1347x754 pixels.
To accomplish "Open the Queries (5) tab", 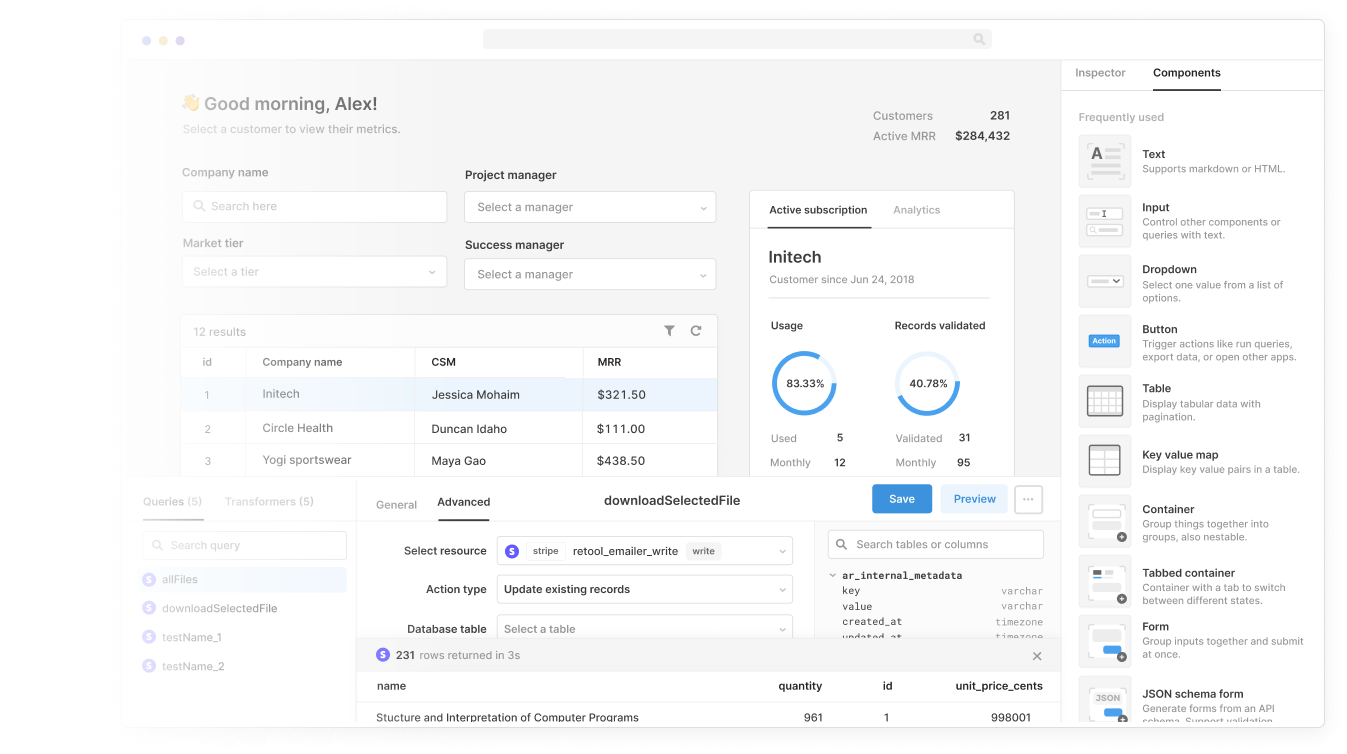I will point(173,502).
